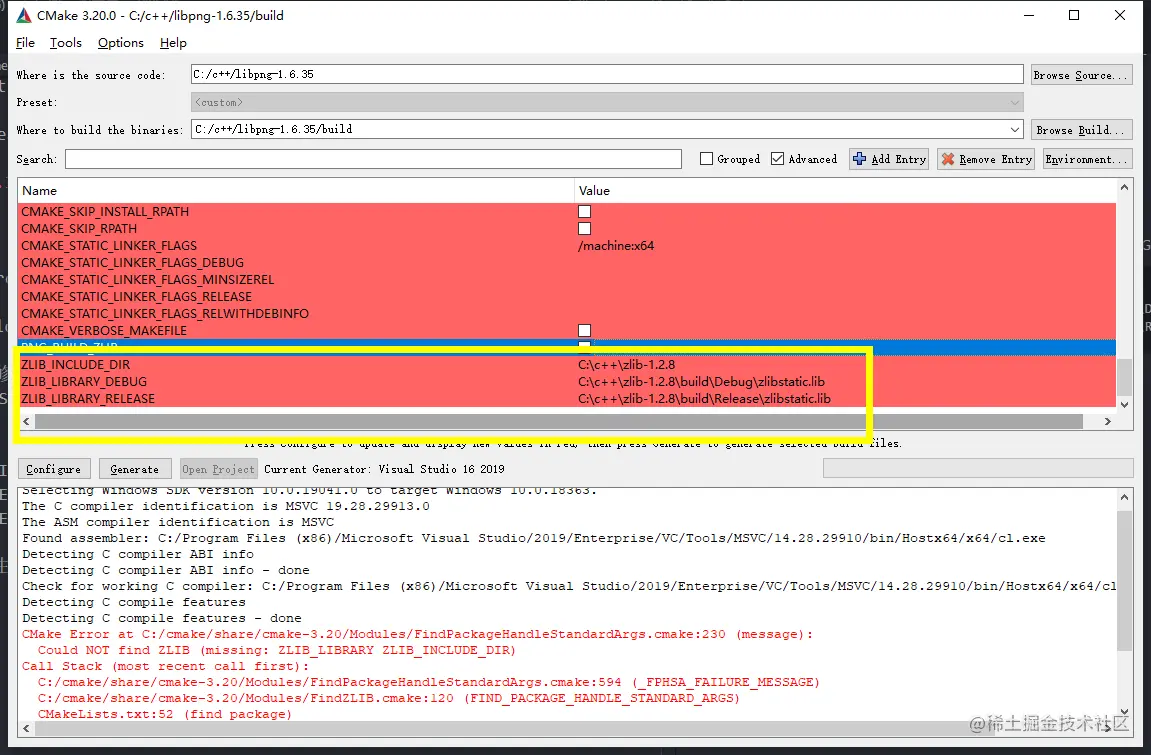Click the 'Could NOT find ZLIB' error line
This screenshot has height=755, width=1151.
277,650
